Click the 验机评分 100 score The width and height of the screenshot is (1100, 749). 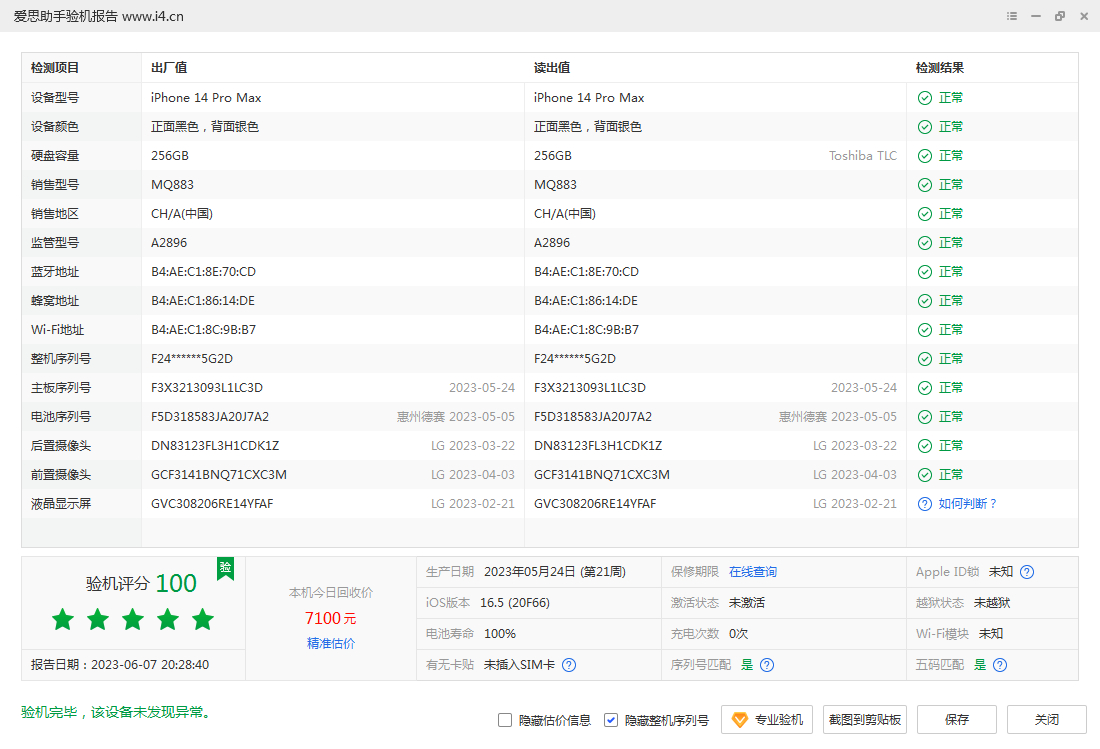pos(141,583)
